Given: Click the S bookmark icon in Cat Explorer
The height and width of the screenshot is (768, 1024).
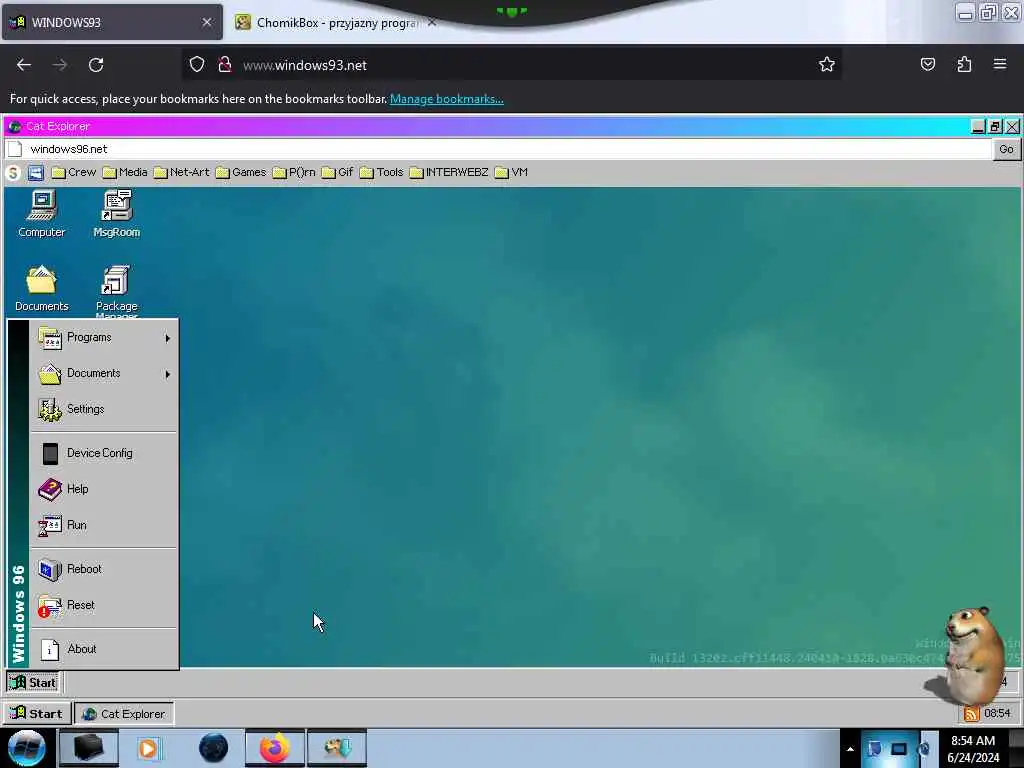Looking at the screenshot, I should (13, 172).
